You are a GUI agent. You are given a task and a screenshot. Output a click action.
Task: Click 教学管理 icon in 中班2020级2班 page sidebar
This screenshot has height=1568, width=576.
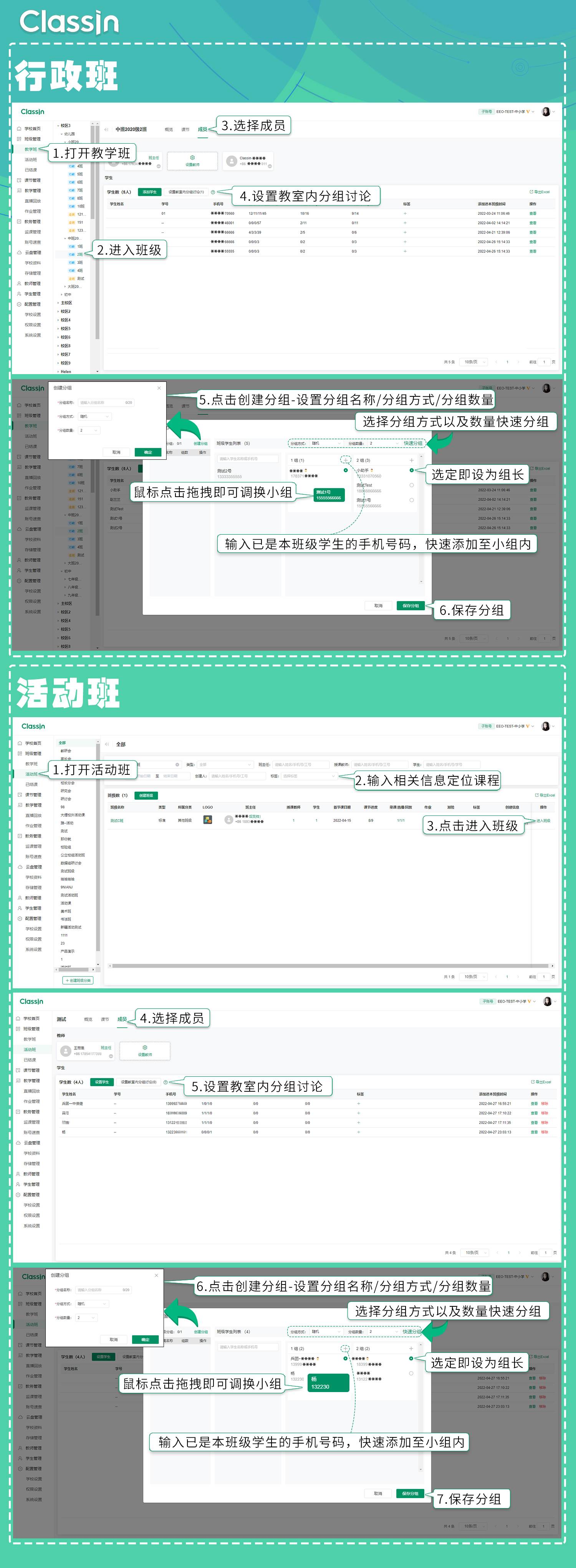[19, 191]
